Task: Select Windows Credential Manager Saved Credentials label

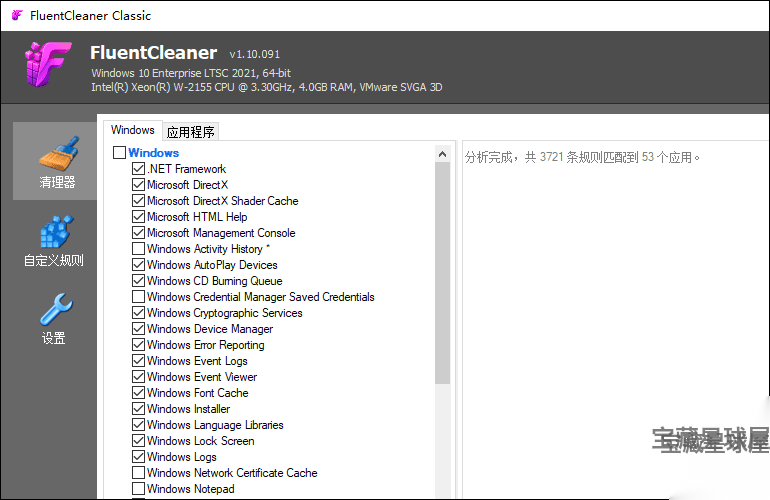Action: click(261, 297)
